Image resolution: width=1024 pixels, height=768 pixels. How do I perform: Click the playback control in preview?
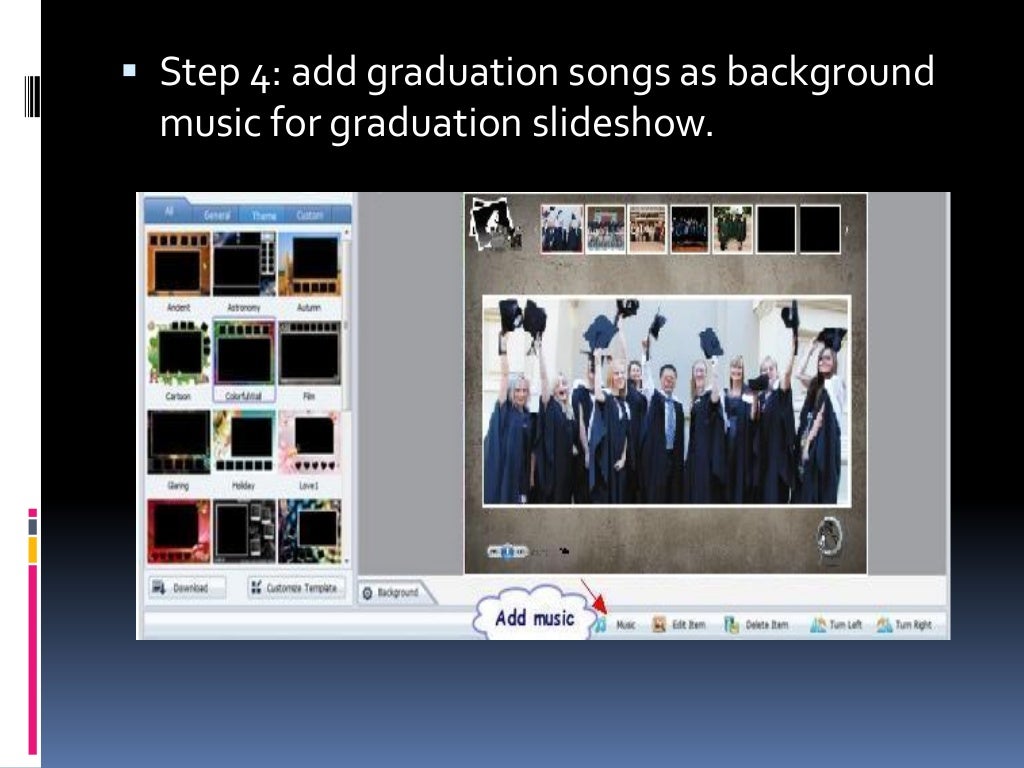[x=507, y=552]
